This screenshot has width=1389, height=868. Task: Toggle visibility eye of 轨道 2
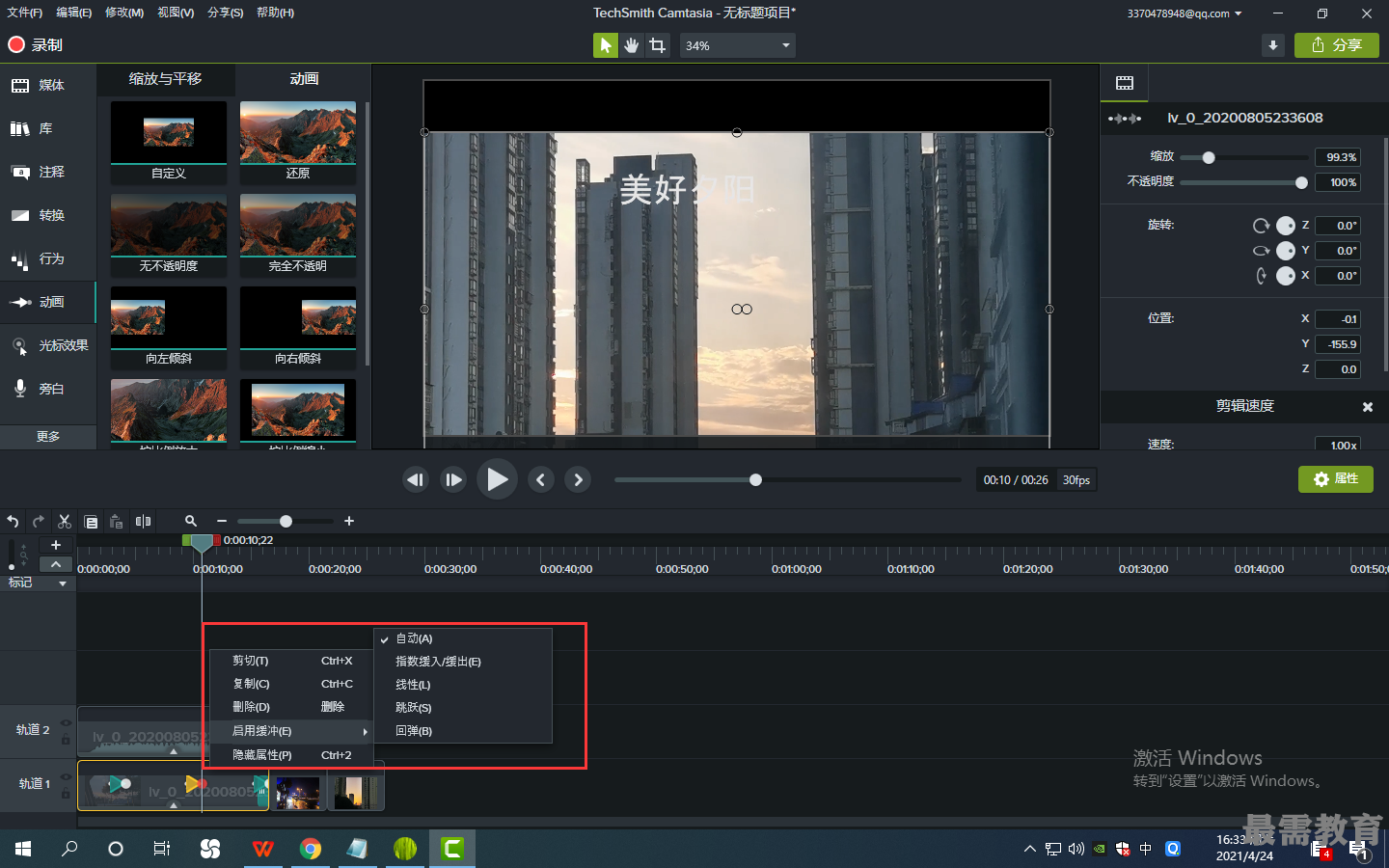click(66, 722)
